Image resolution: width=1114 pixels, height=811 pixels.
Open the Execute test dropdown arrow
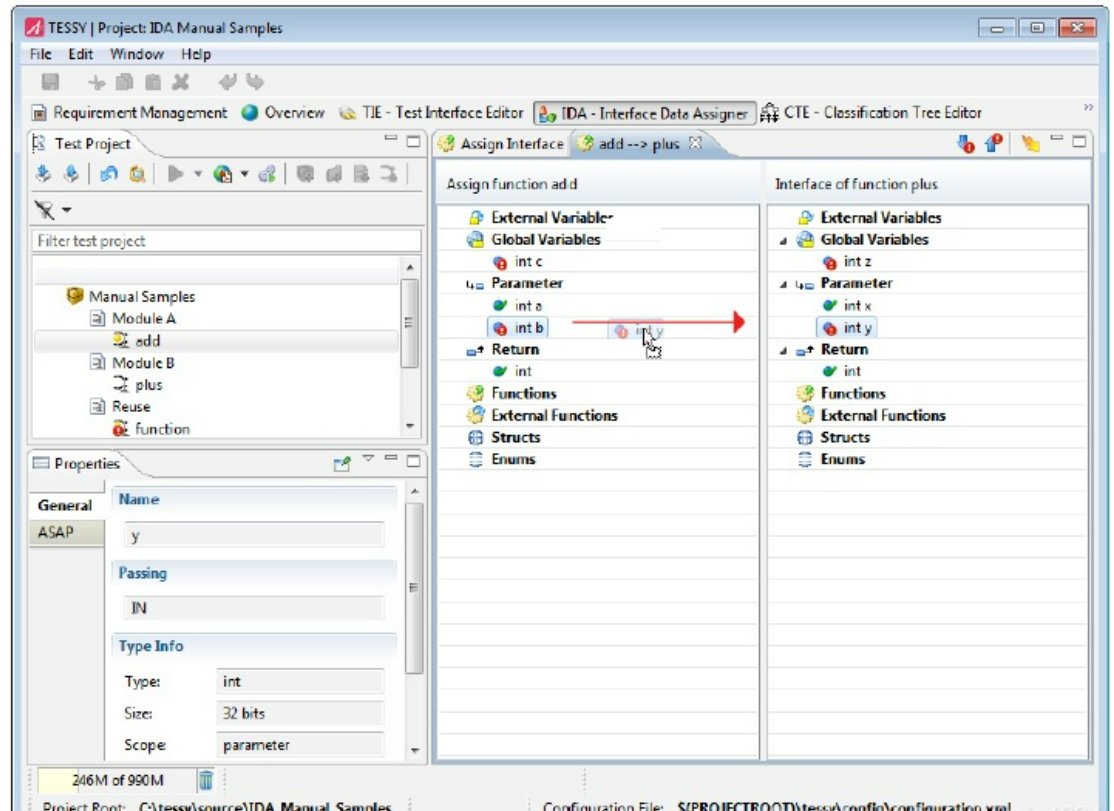(x=198, y=174)
